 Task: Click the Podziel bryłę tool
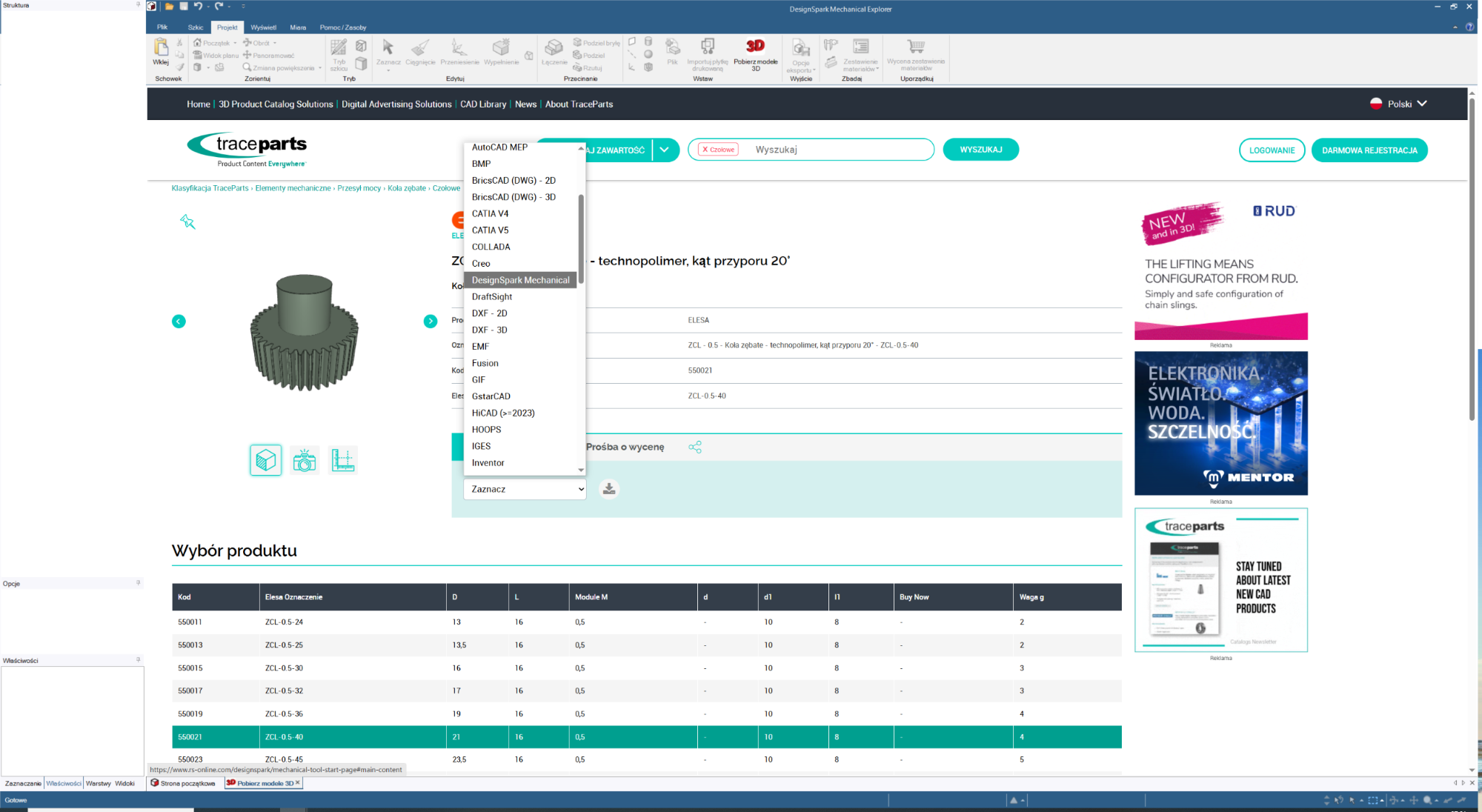[597, 43]
